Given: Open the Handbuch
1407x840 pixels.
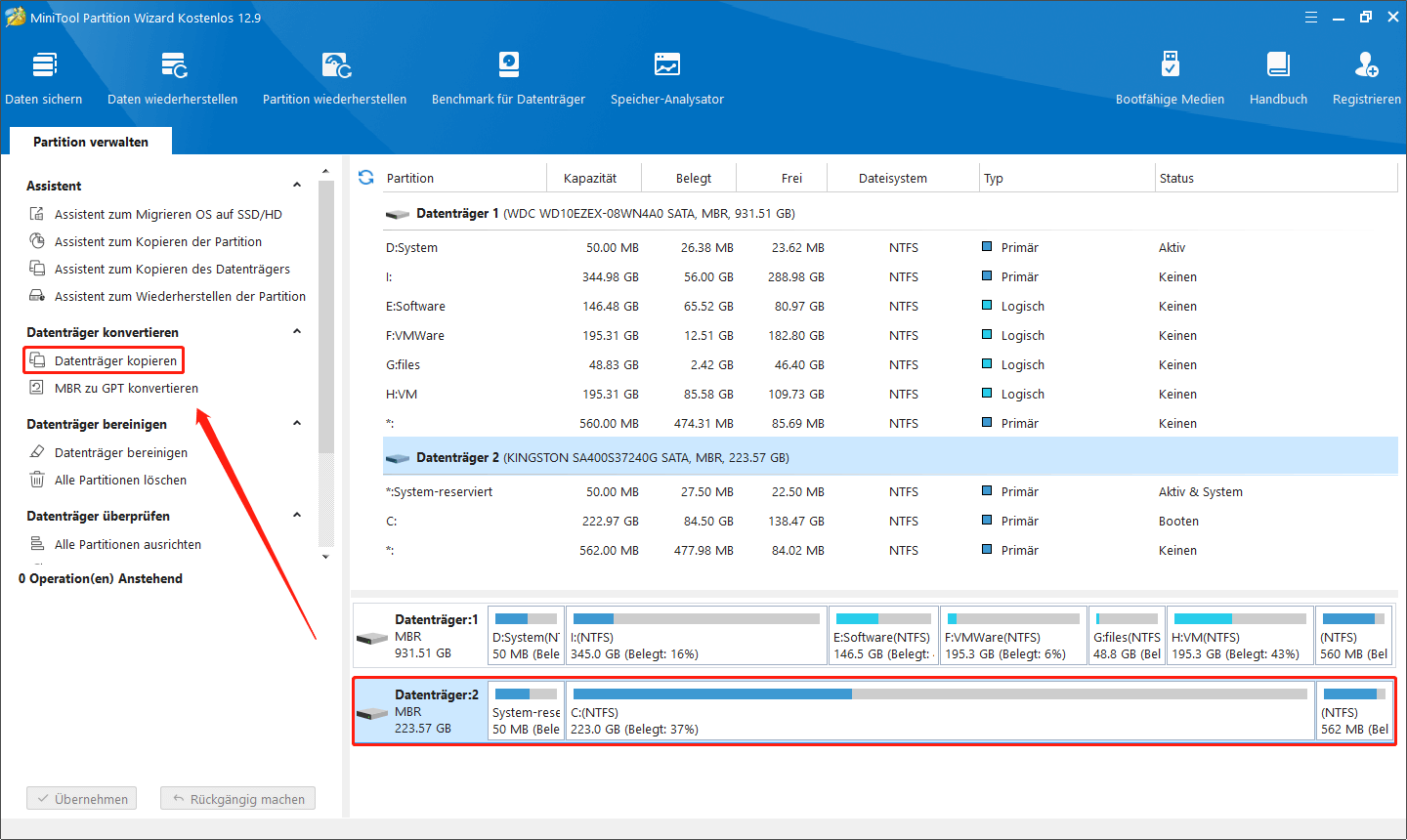Looking at the screenshot, I should pos(1278,78).
